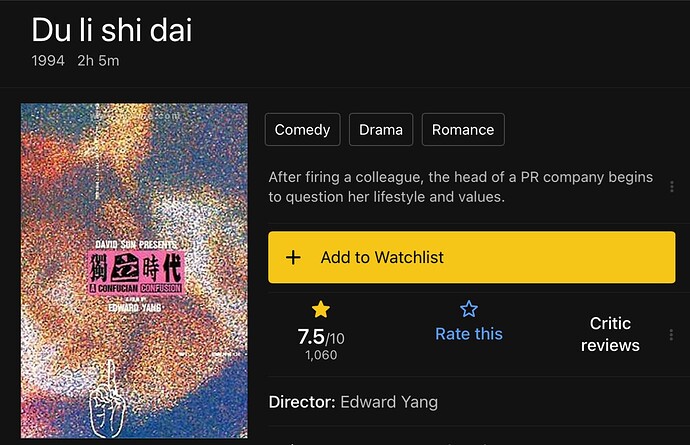Click the Rate this link
This screenshot has height=445, width=690.
[x=469, y=334]
